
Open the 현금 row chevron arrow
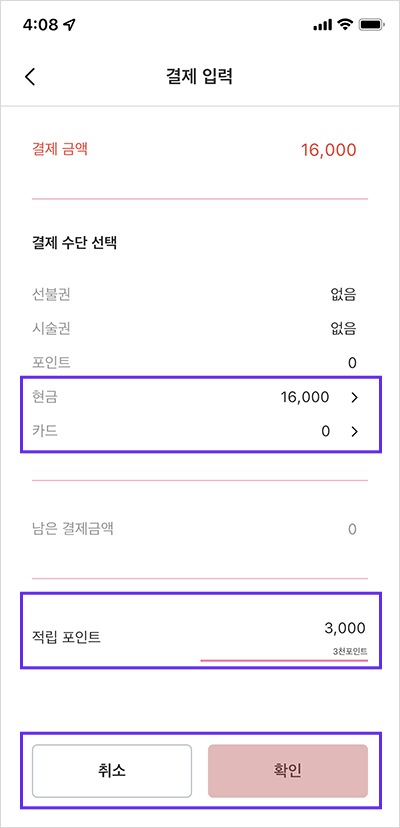coord(355,398)
